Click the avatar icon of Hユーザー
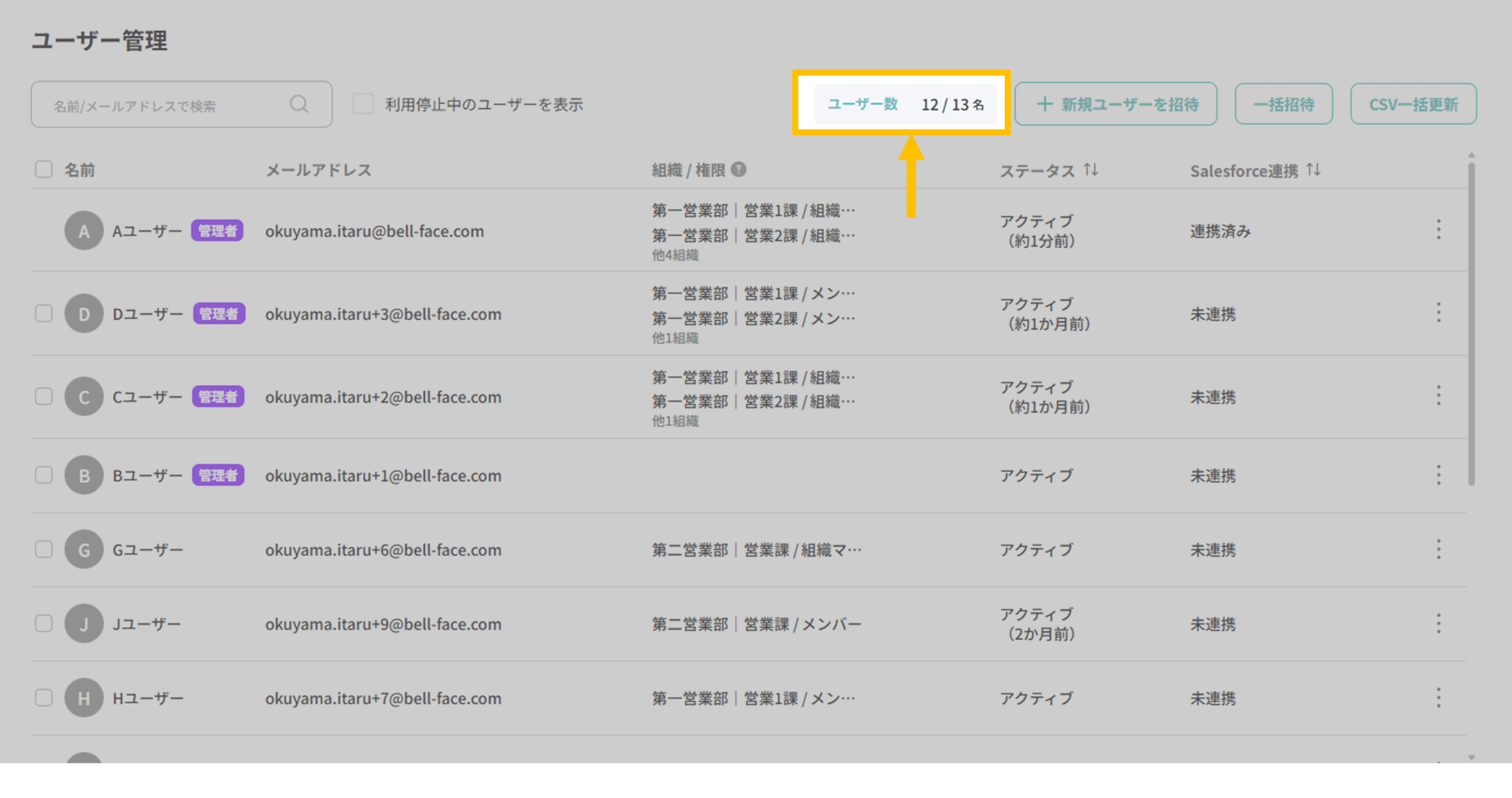Screen dimensions: 1512x798 84,698
